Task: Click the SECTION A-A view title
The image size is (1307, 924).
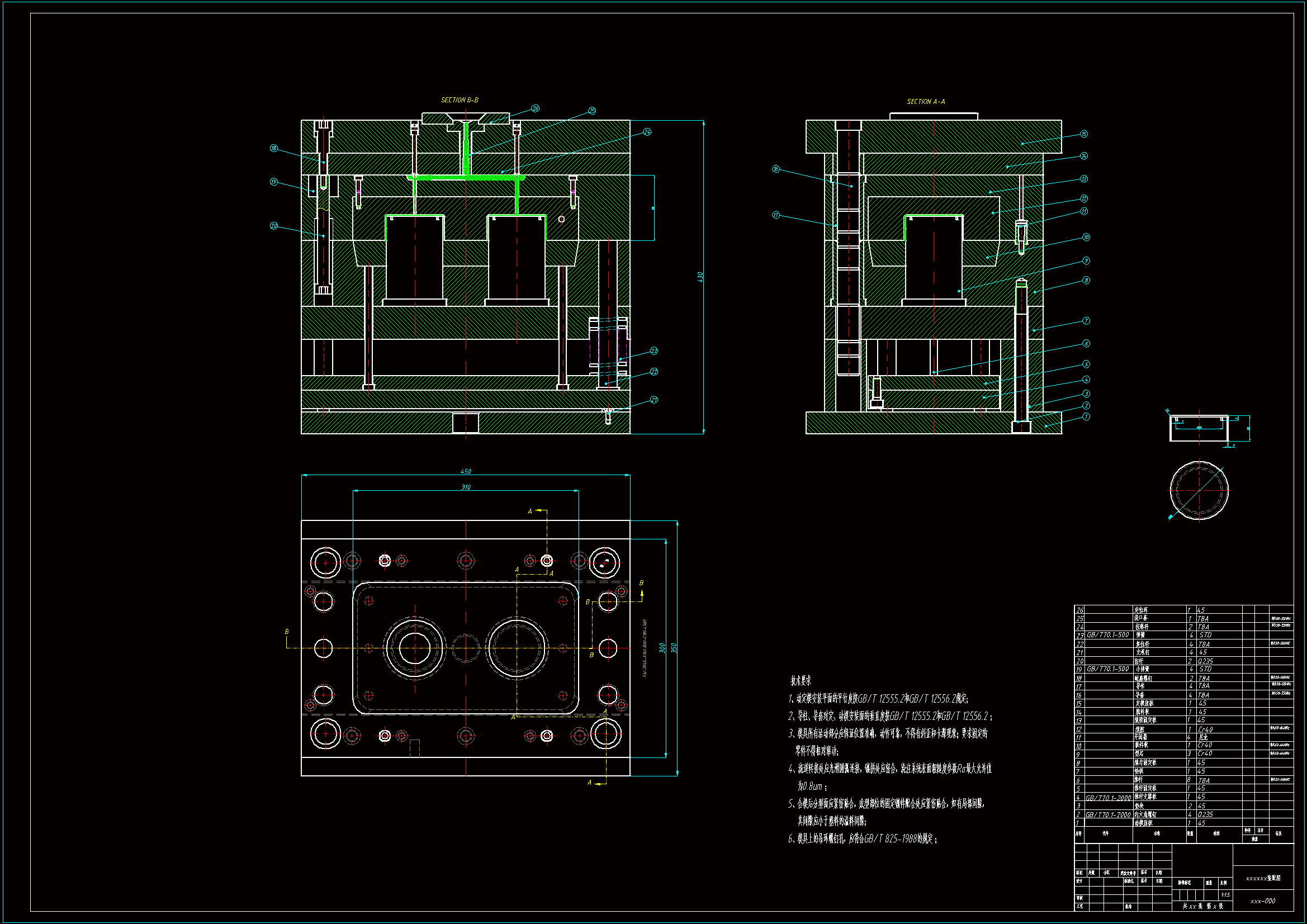Action: (x=926, y=102)
